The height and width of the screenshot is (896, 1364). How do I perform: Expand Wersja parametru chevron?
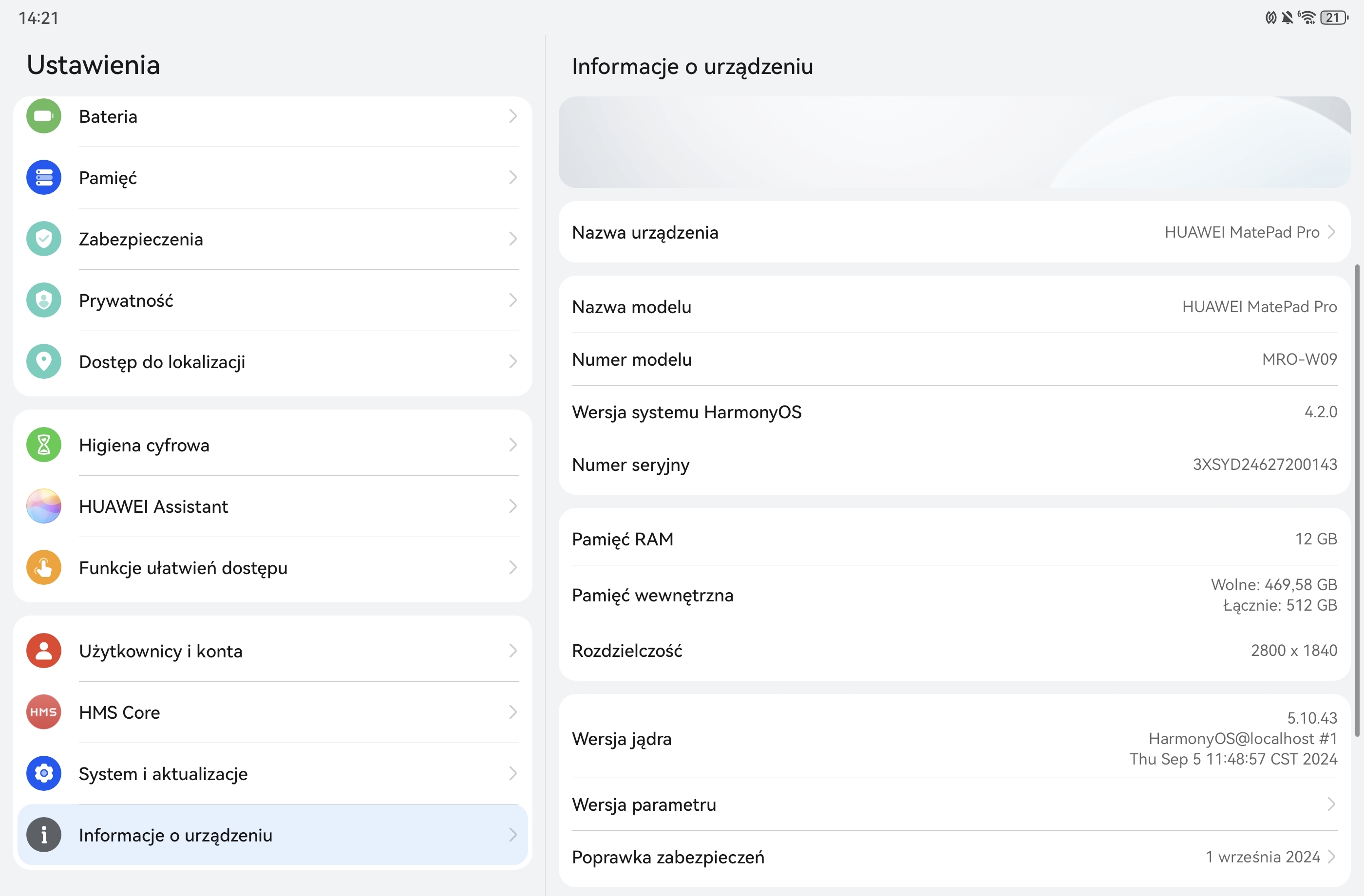1331,804
